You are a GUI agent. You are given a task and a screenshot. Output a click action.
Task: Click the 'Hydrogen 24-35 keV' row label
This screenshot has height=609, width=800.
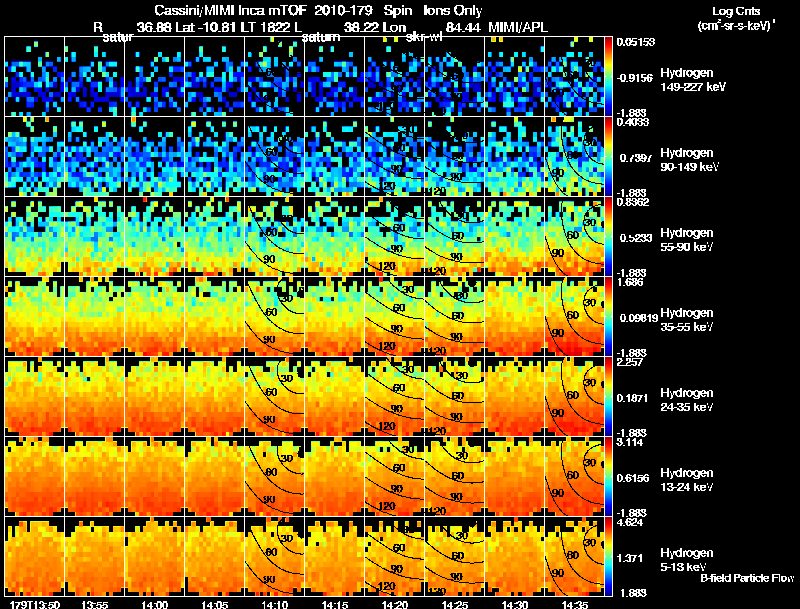(687, 400)
